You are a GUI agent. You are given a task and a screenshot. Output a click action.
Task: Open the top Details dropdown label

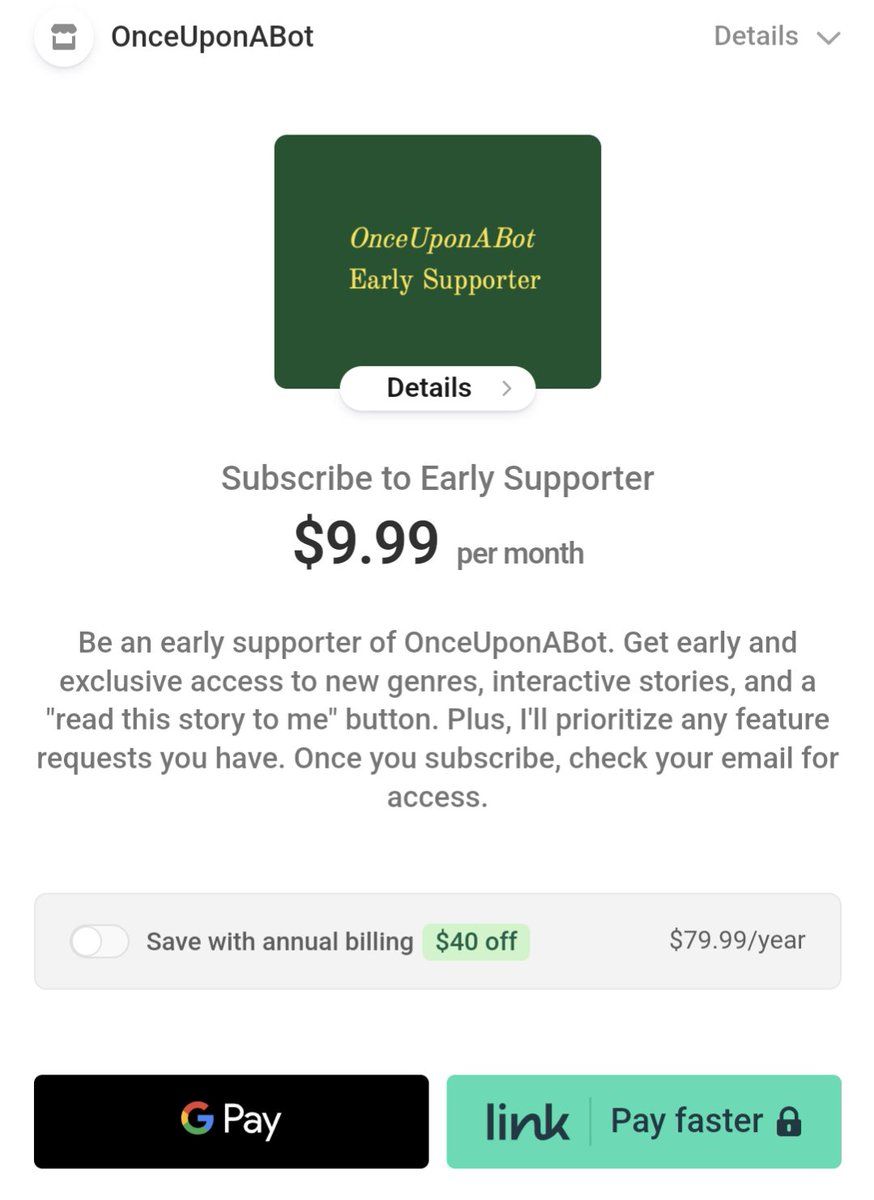(x=756, y=37)
